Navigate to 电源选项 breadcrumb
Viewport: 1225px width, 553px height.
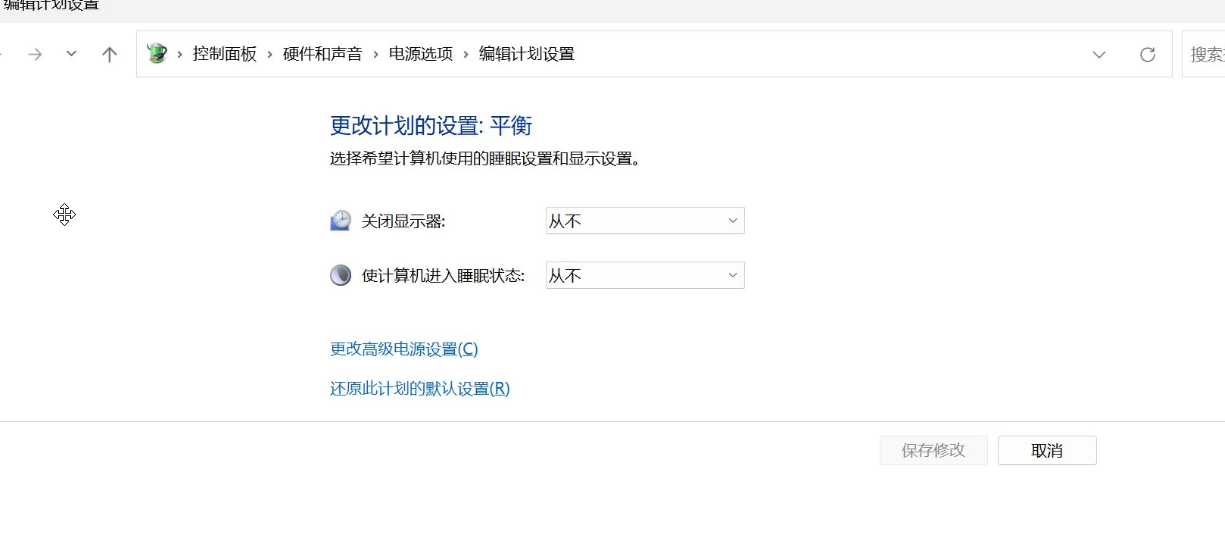[421, 54]
